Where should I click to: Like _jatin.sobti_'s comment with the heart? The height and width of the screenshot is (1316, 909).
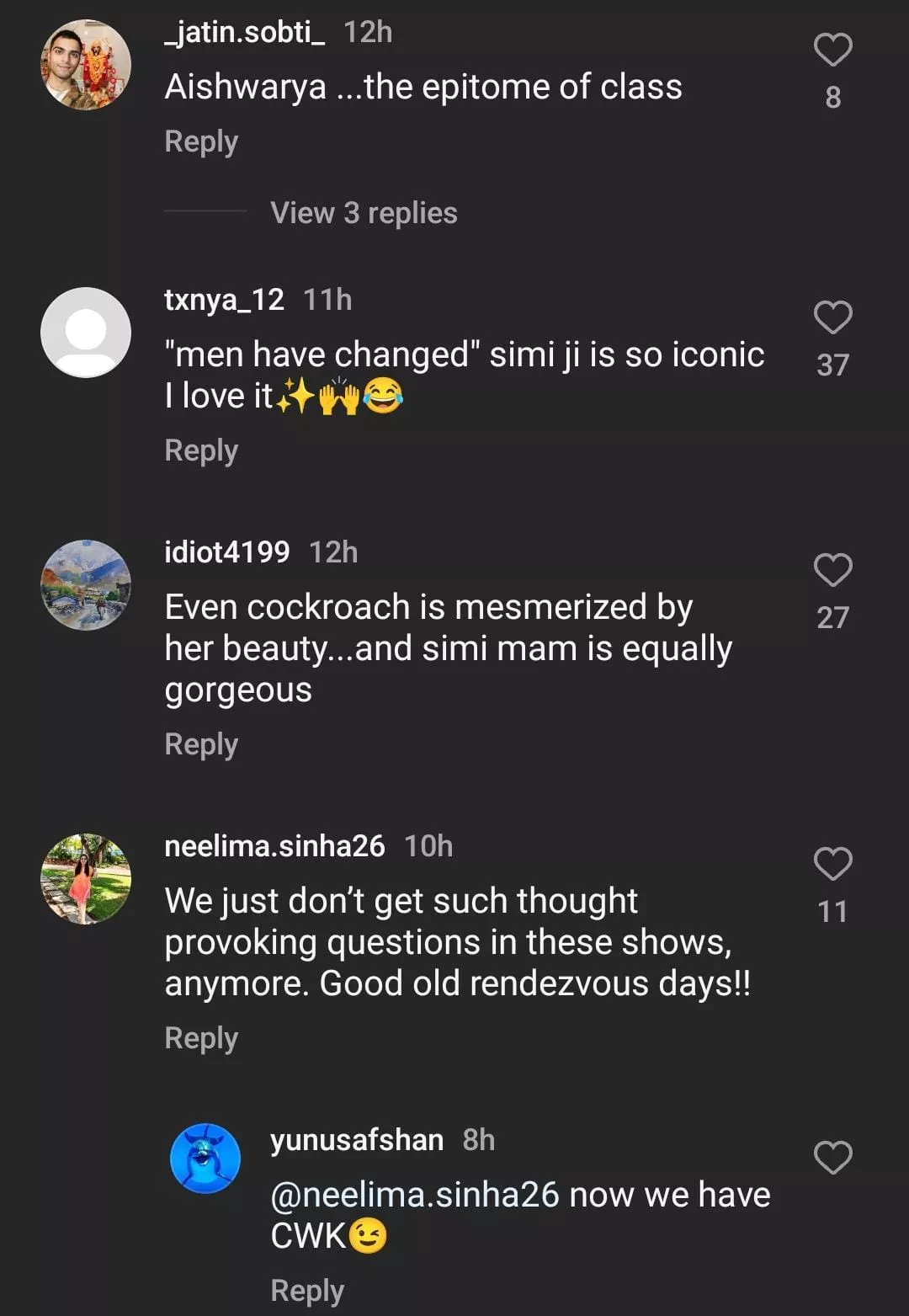pos(832,50)
